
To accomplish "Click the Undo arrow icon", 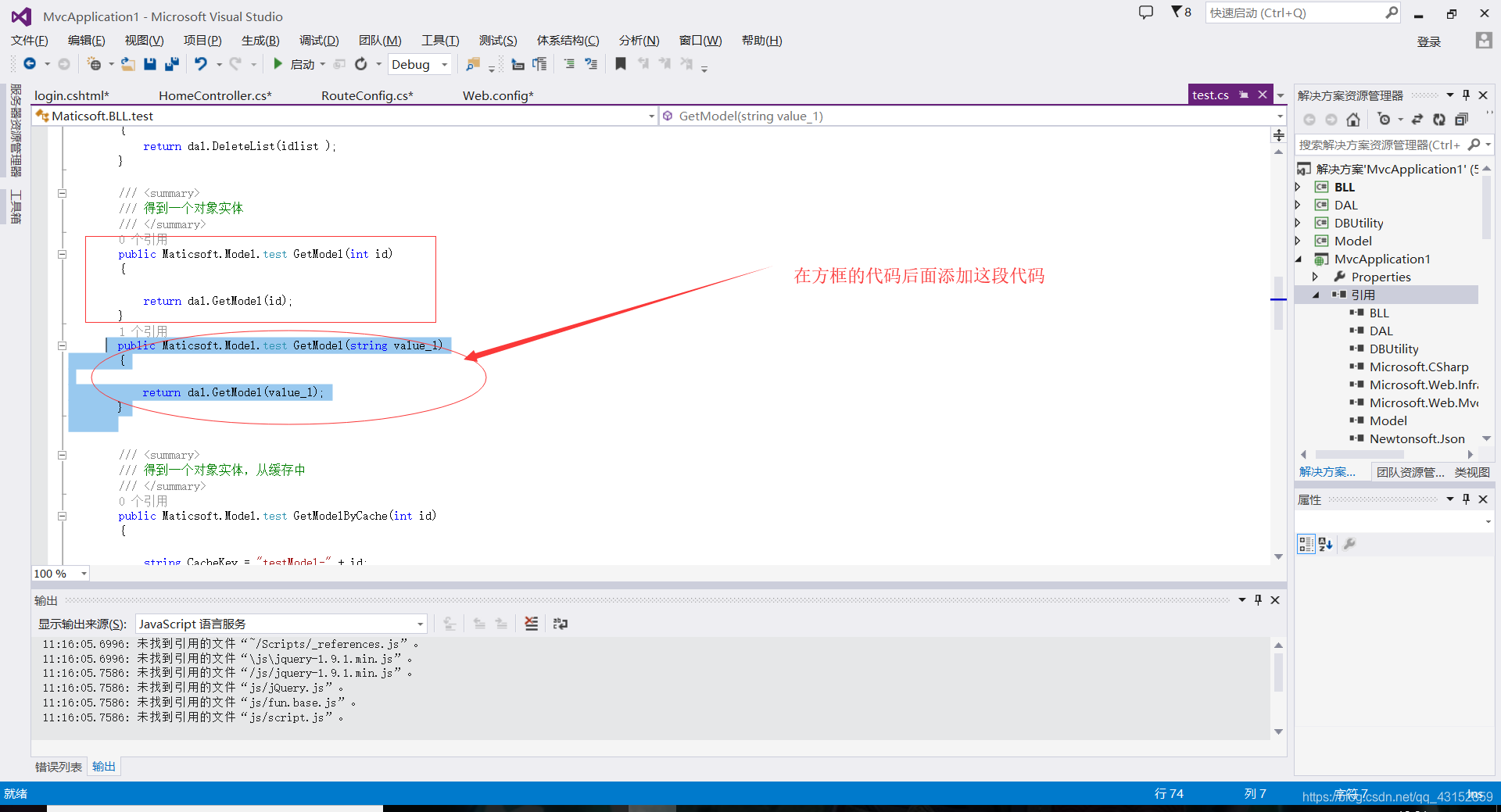I will coord(201,64).
